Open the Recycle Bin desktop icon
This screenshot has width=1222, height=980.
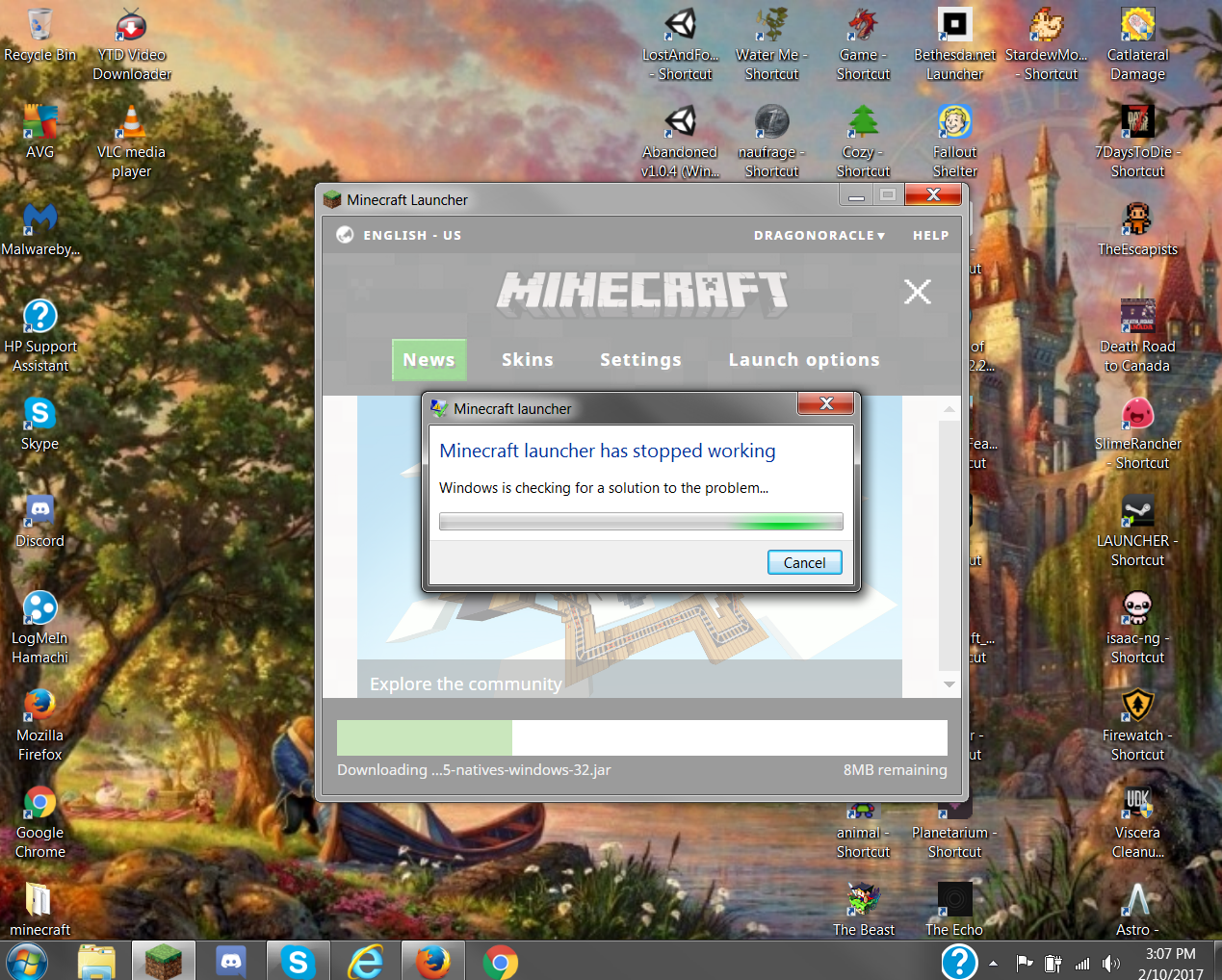(39, 37)
